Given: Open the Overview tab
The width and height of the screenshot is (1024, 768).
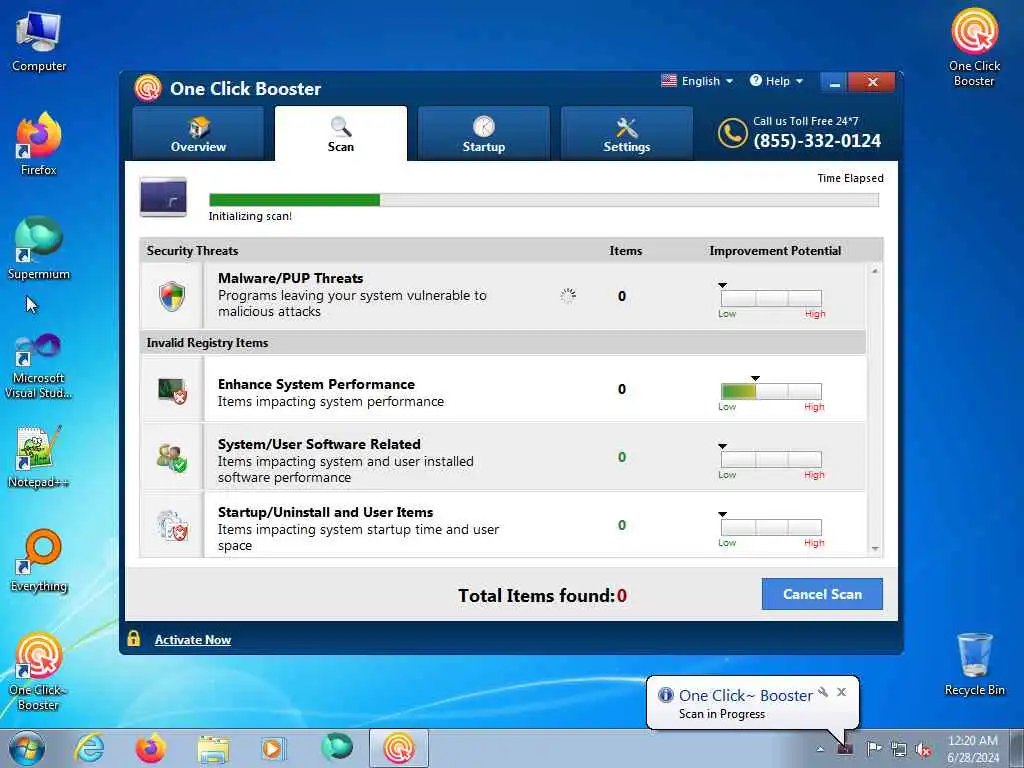Looking at the screenshot, I should click(x=198, y=134).
